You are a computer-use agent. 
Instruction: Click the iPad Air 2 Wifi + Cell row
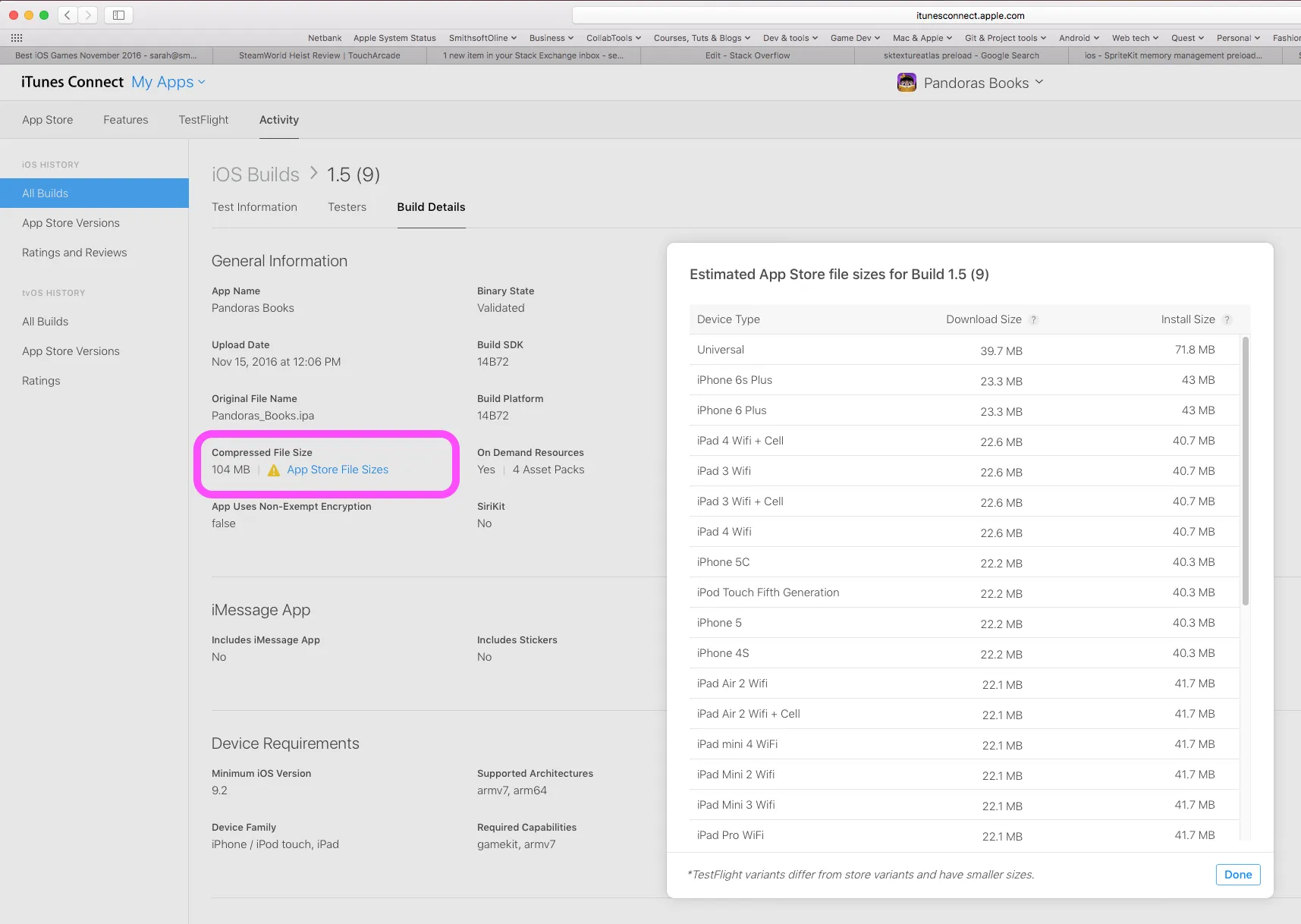964,714
